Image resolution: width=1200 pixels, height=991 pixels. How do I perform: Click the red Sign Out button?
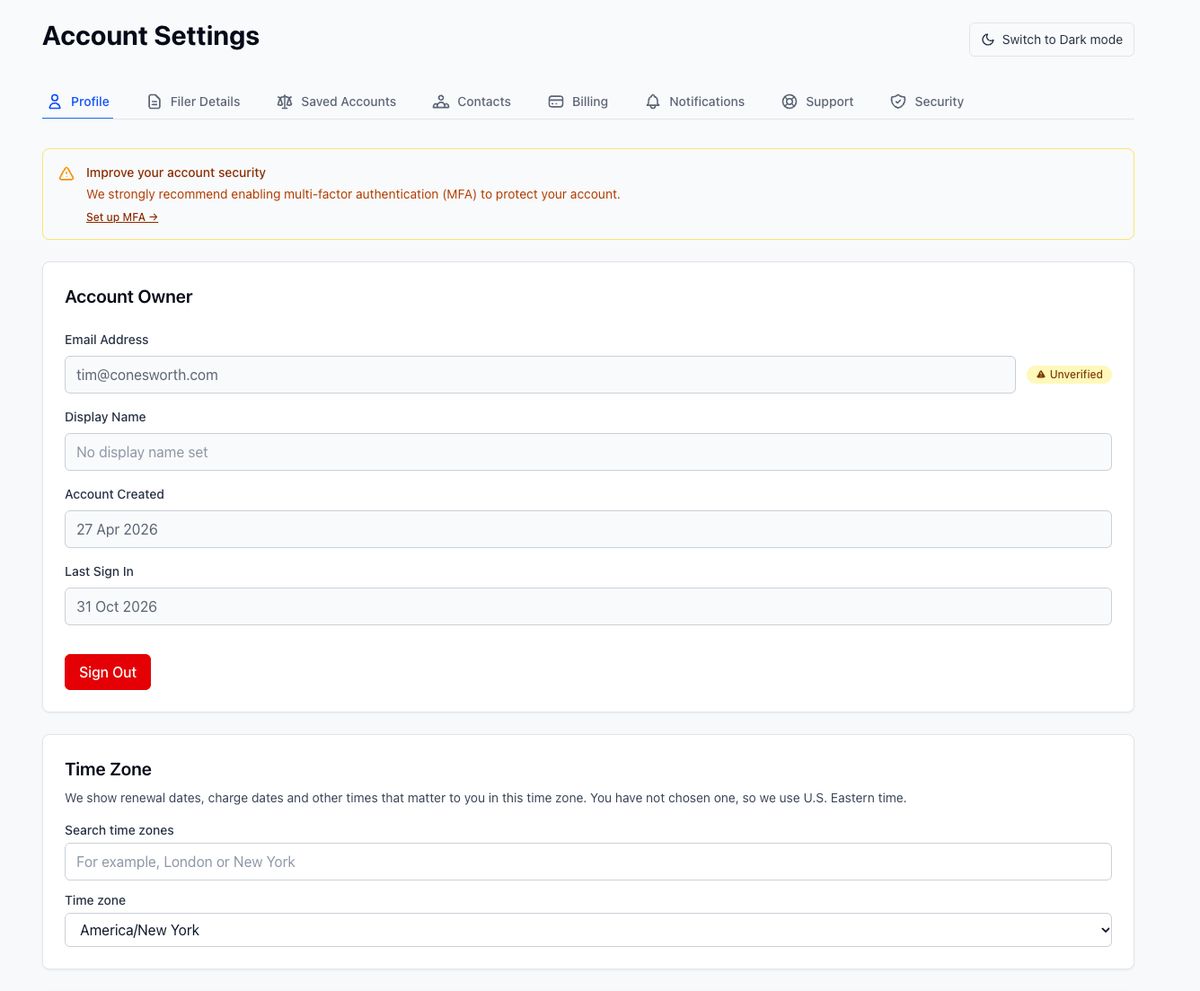coord(108,672)
